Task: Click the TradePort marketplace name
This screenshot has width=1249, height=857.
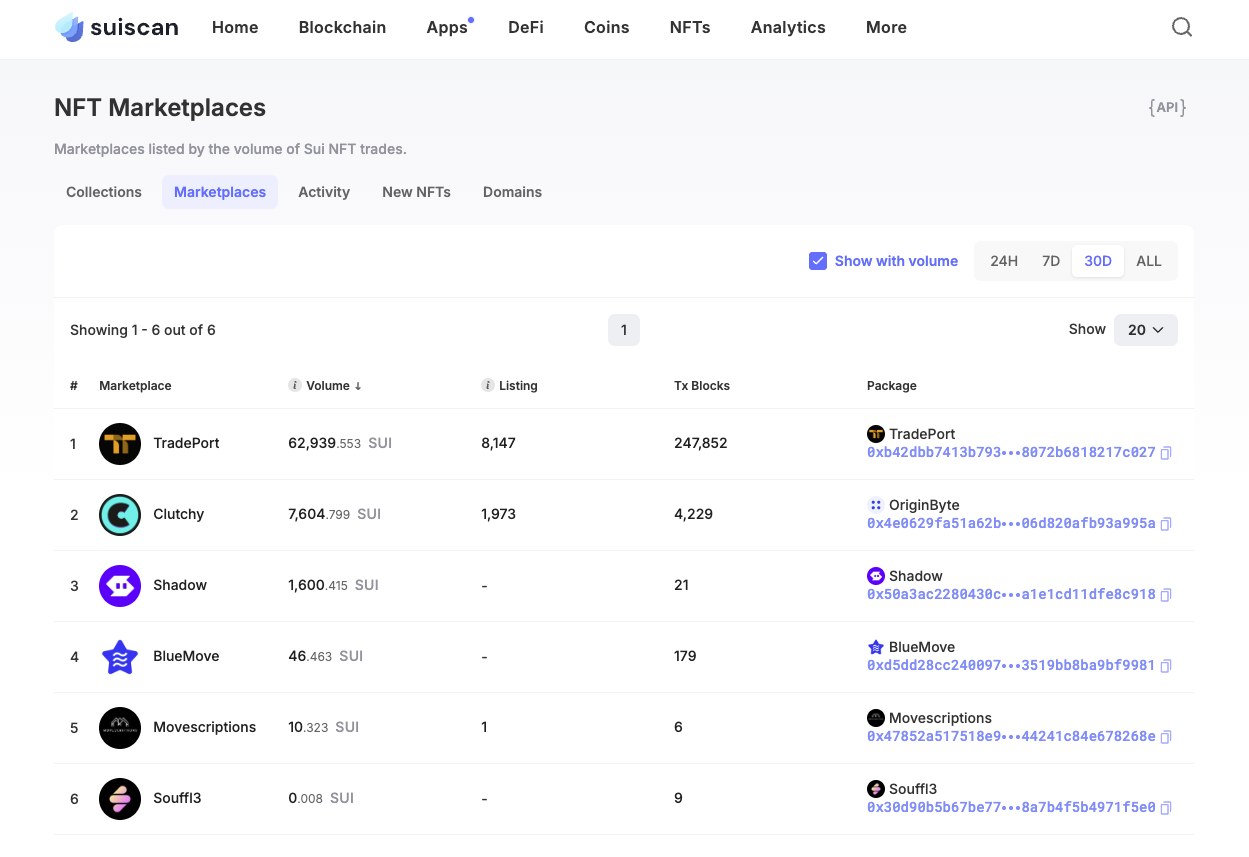Action: point(186,443)
